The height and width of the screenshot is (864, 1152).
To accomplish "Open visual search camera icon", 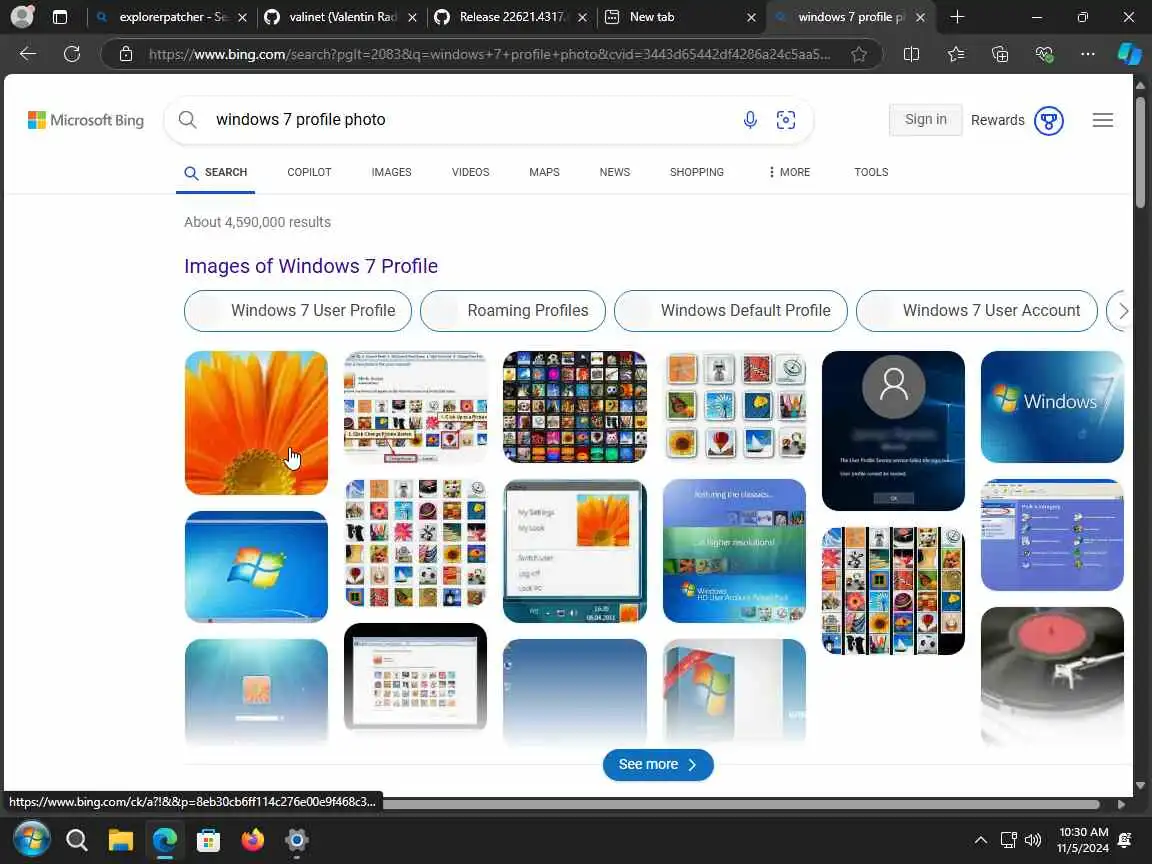I will (x=785, y=120).
